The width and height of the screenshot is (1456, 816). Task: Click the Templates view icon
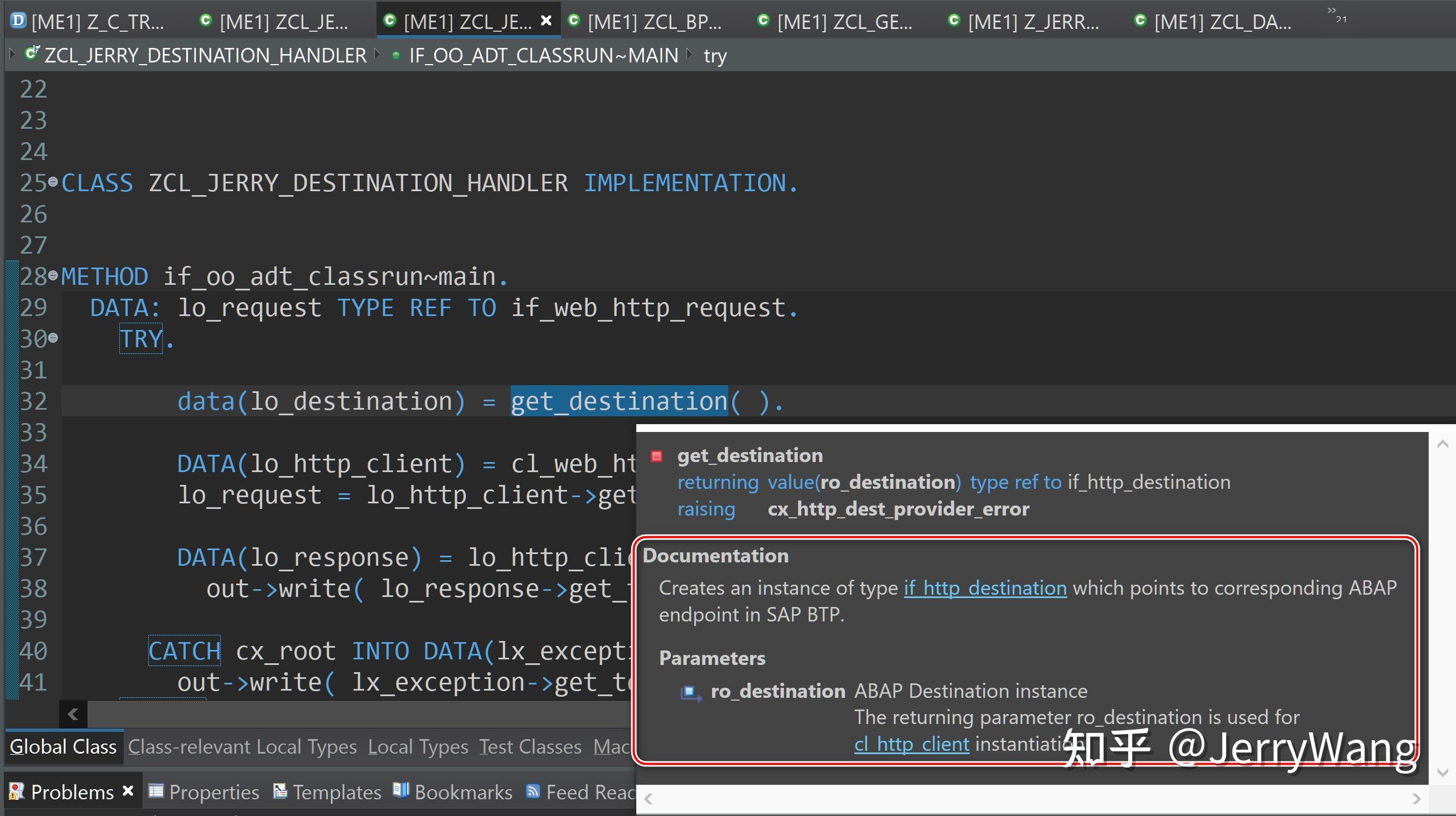point(281,791)
